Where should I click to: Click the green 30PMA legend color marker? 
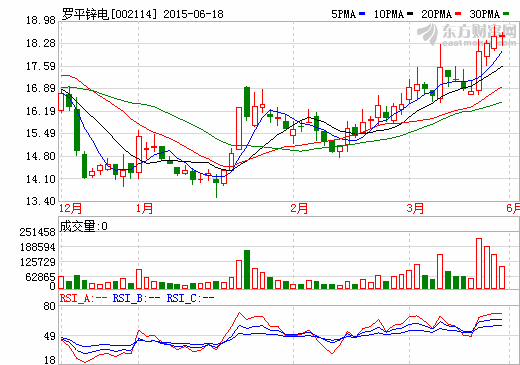(506, 14)
